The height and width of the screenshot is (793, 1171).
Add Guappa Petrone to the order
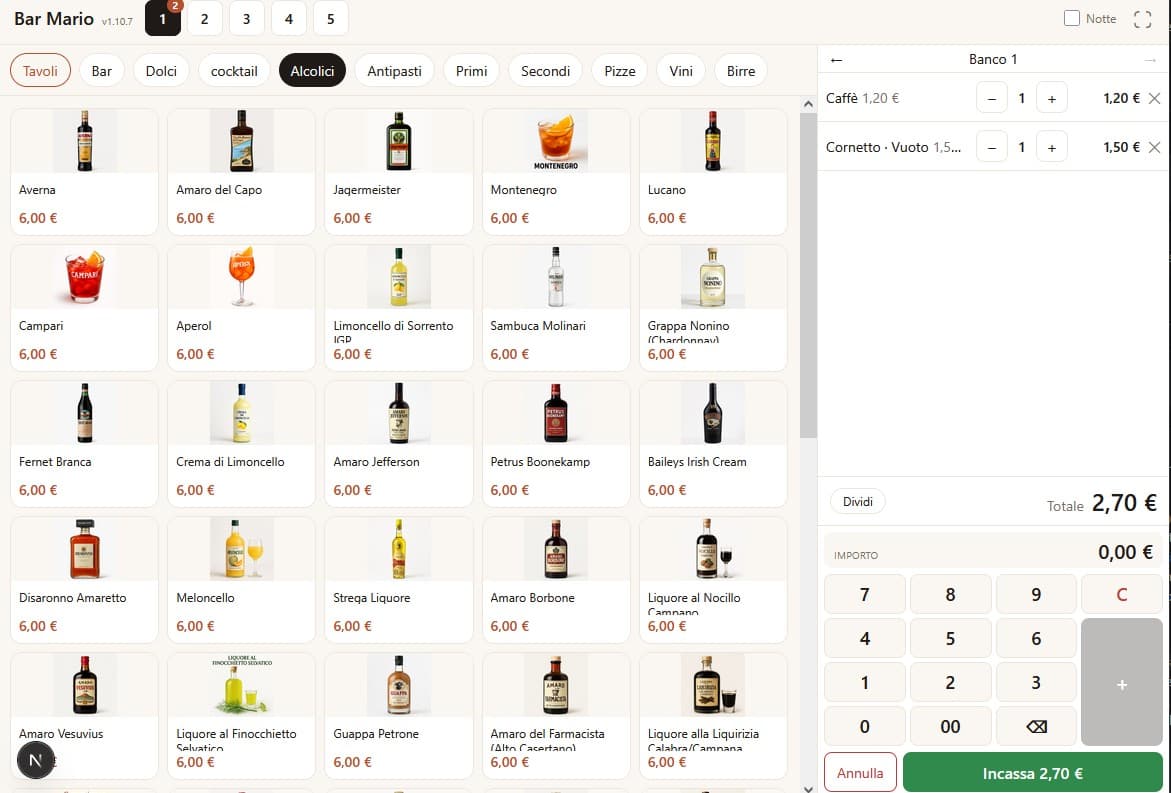[399, 715]
